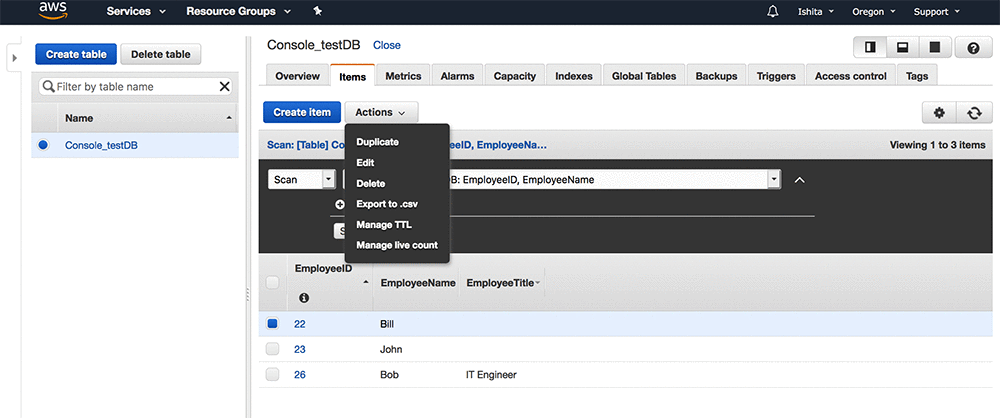Choose Edit from Actions menu
Viewport: 1000px width, 418px height.
click(x=365, y=163)
